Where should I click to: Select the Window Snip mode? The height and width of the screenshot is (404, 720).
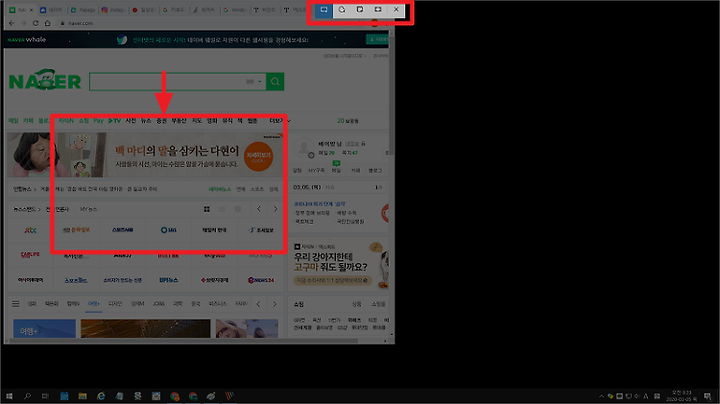coord(360,10)
